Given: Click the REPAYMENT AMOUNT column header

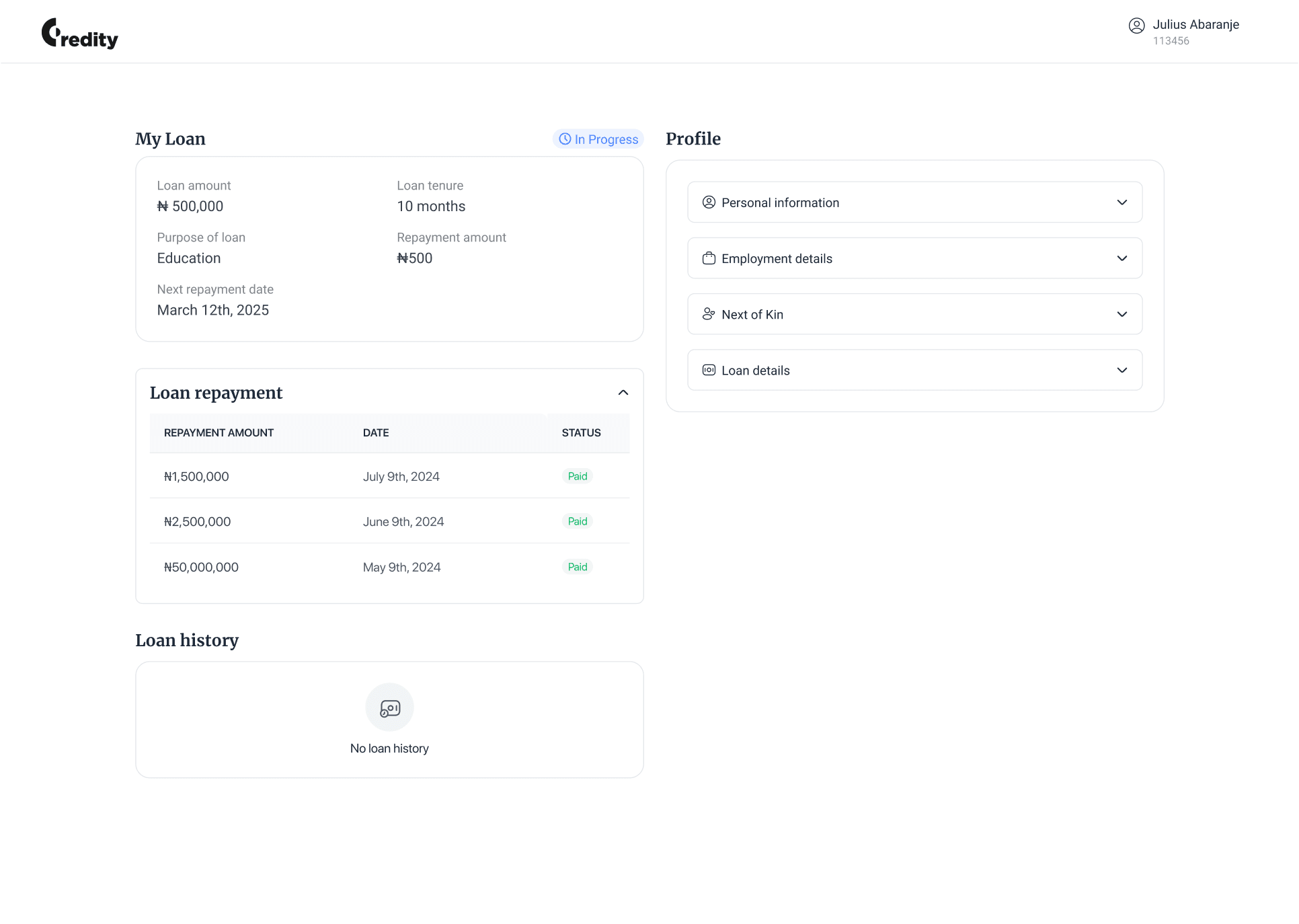Looking at the screenshot, I should [x=219, y=433].
